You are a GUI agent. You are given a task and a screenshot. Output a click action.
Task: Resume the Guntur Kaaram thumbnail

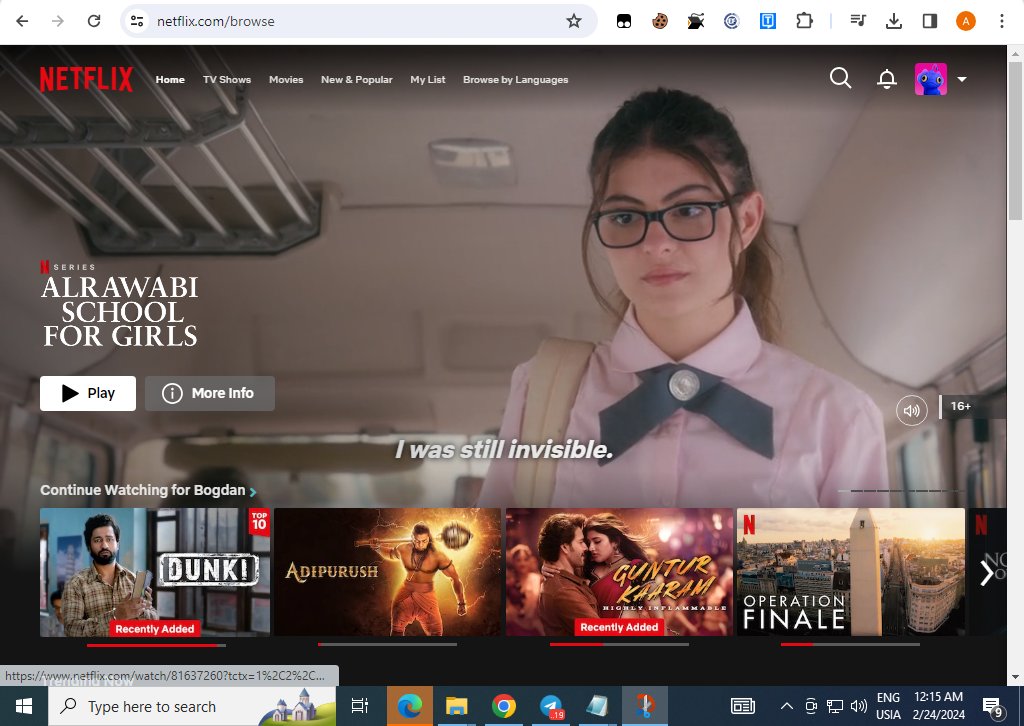click(619, 572)
